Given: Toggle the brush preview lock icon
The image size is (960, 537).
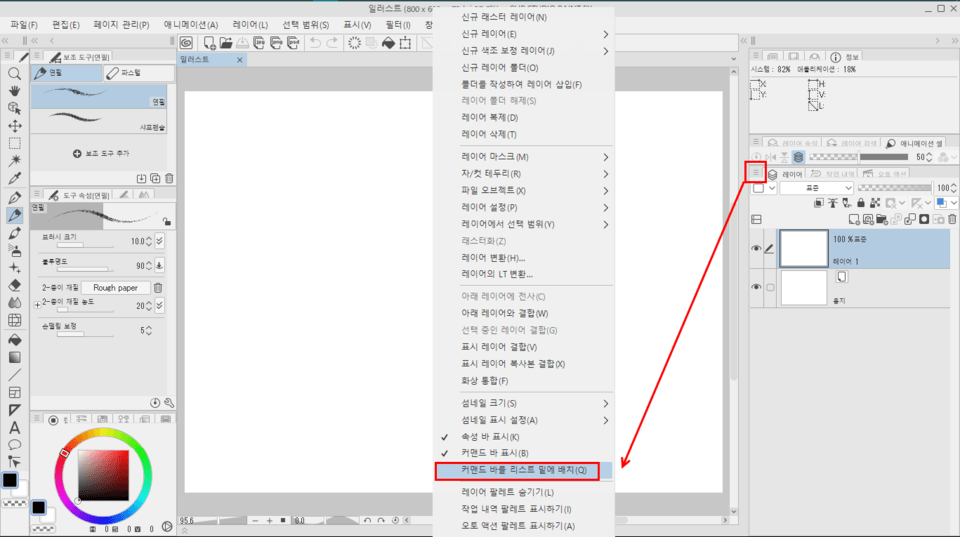Looking at the screenshot, I should pos(167,221).
